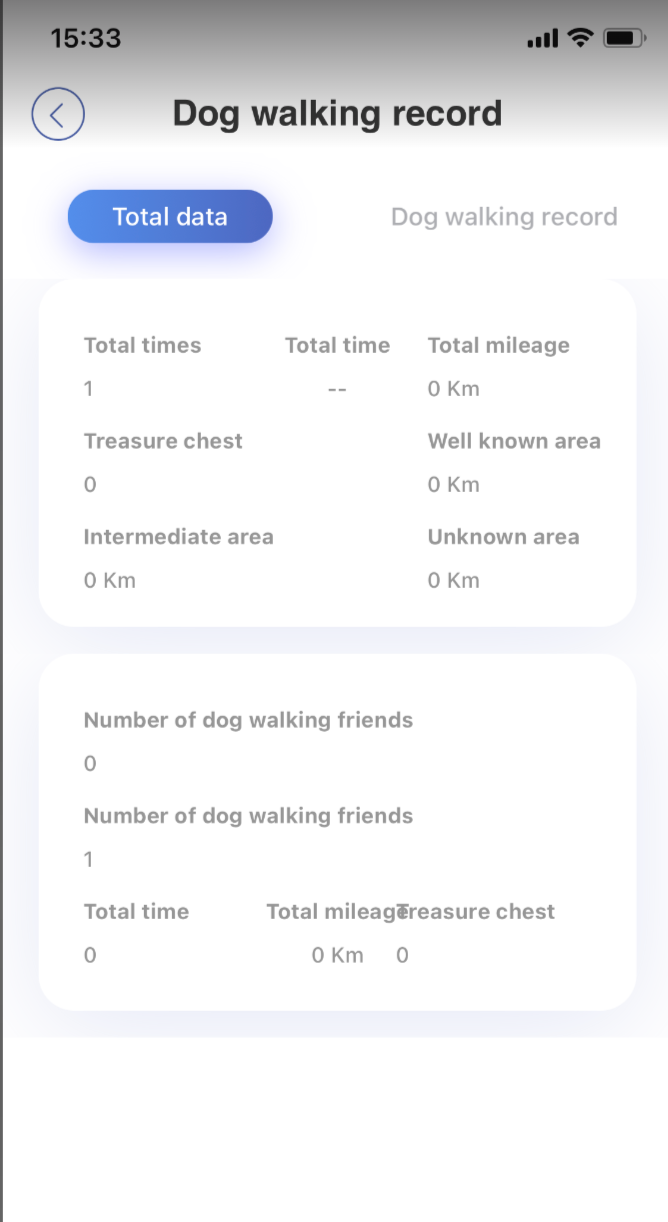Viewport: 668px width, 1222px height.
Task: Tap the Total time dashes value
Action: click(337, 389)
